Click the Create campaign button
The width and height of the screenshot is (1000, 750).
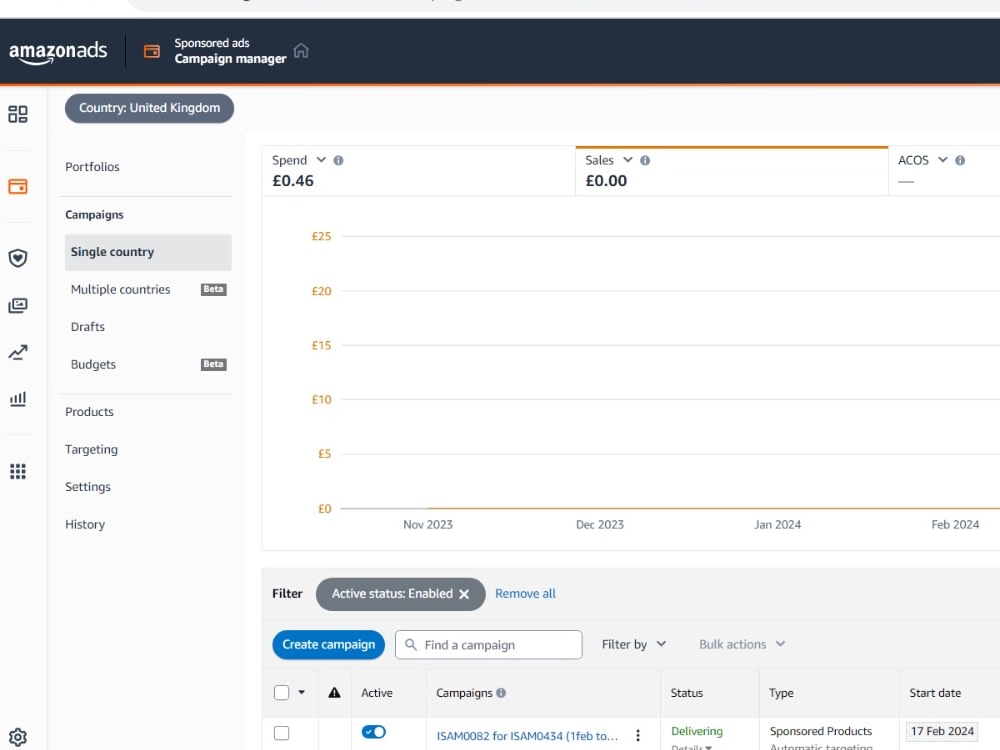[328, 644]
